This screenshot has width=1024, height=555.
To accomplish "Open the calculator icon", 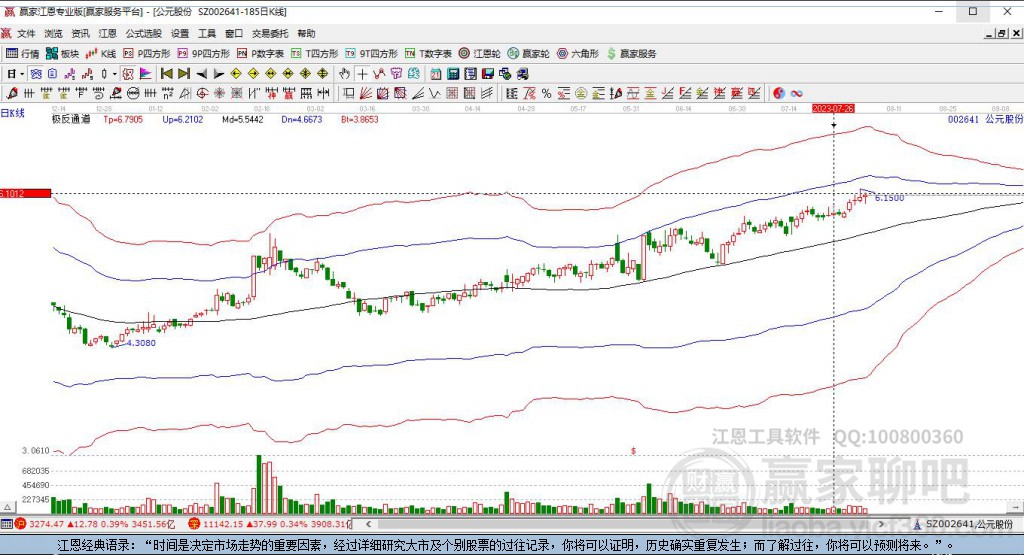I will click(453, 74).
